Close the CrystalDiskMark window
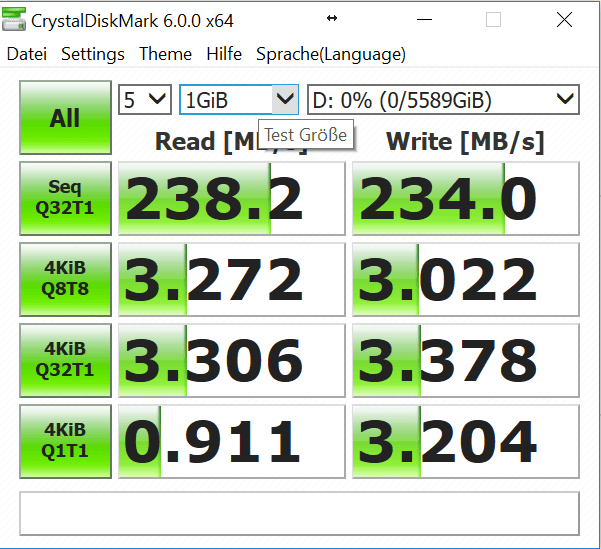Screen dimensions: 601x549 pyautogui.click(x=564, y=19)
